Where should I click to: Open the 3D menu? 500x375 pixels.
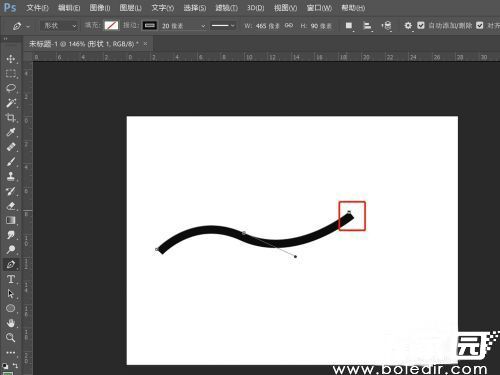coord(256,8)
